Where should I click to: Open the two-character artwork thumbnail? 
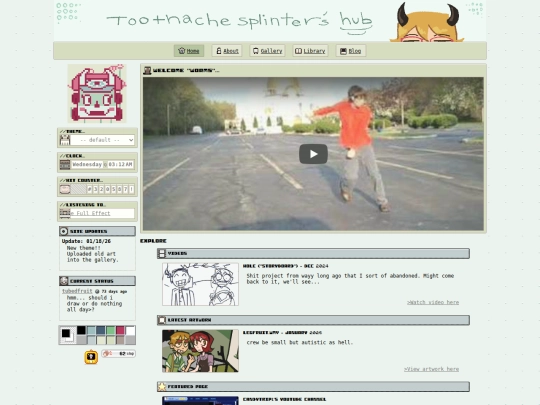pos(200,351)
